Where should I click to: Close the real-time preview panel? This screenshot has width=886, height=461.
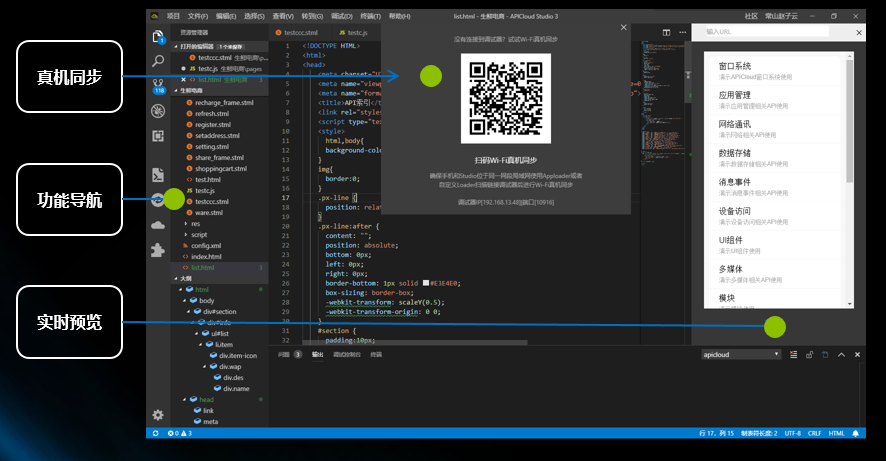tap(859, 33)
